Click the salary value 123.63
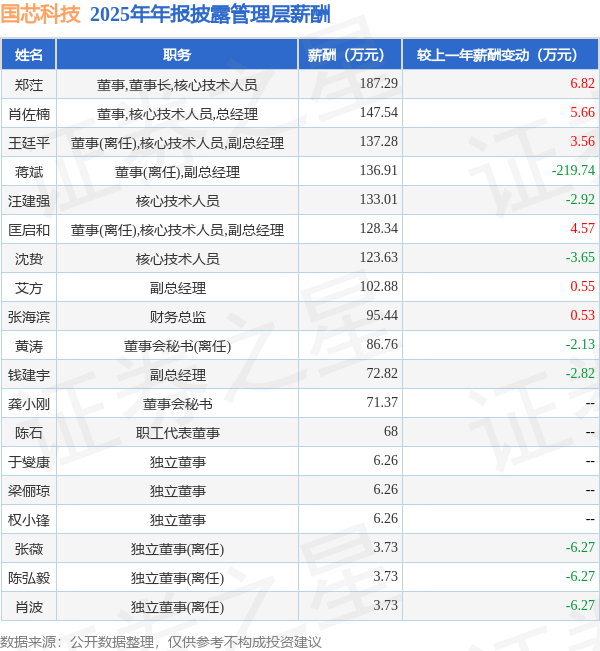The width and height of the screenshot is (600, 651). pos(379,258)
